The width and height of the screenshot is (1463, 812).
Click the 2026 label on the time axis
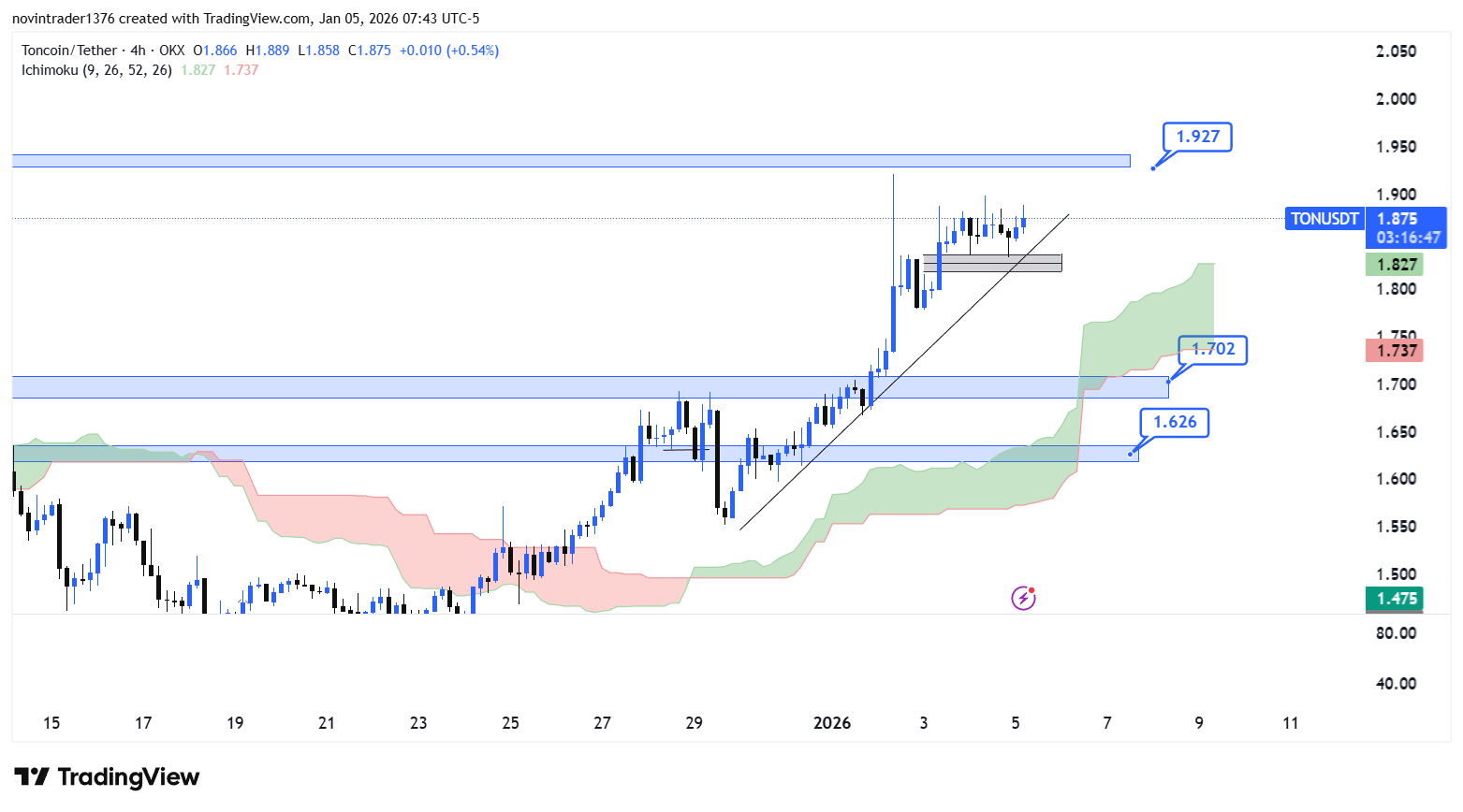click(x=831, y=723)
